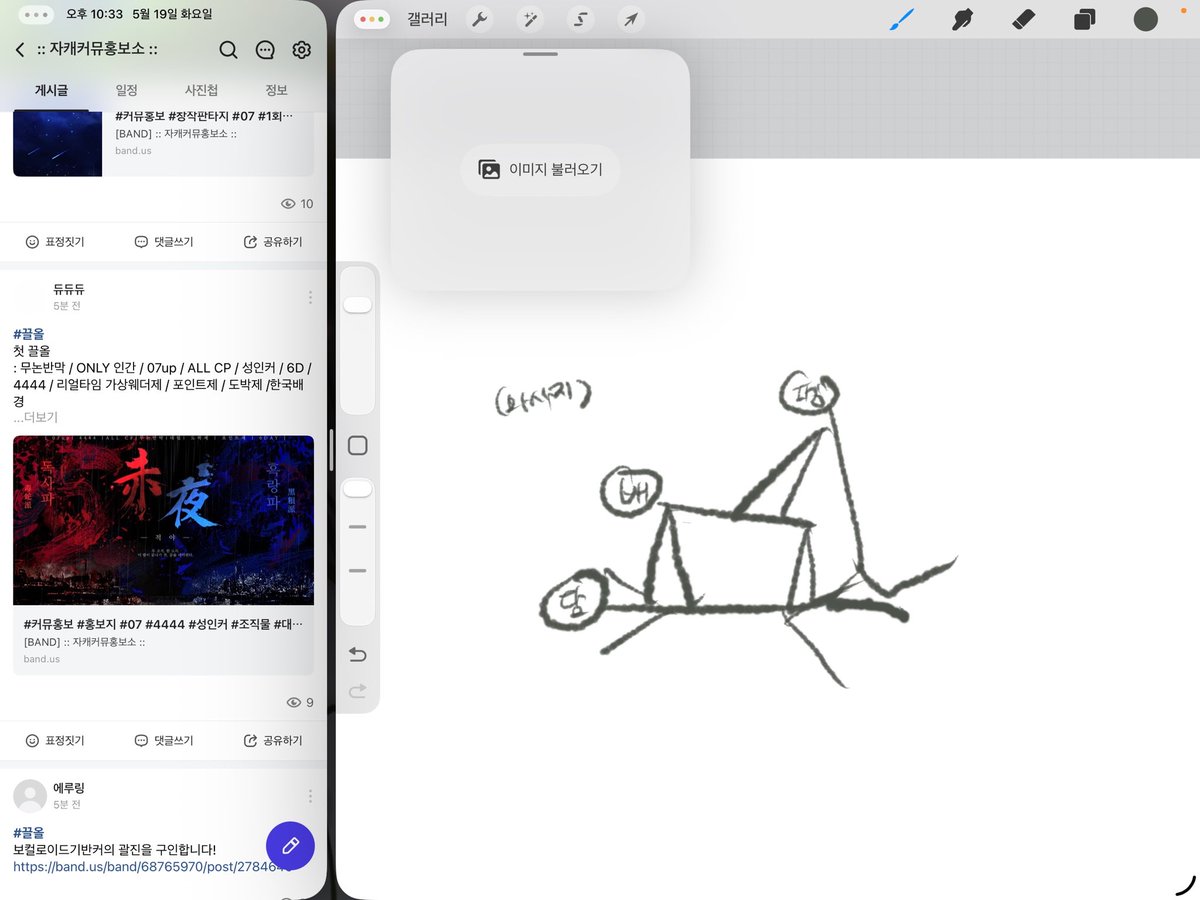
Task: Open Band window three-dot multitasking control
Action: pos(37,15)
